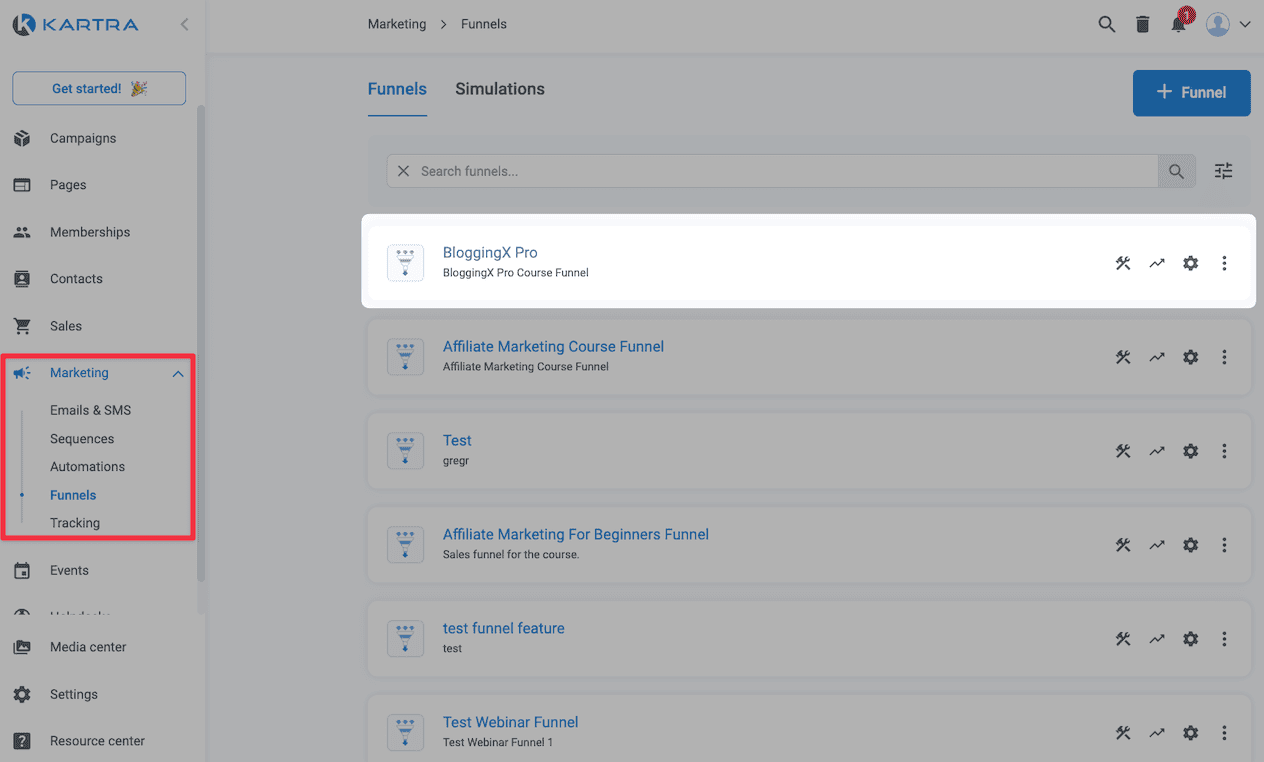Open Resource center in sidebar
The height and width of the screenshot is (762, 1264).
tap(97, 741)
